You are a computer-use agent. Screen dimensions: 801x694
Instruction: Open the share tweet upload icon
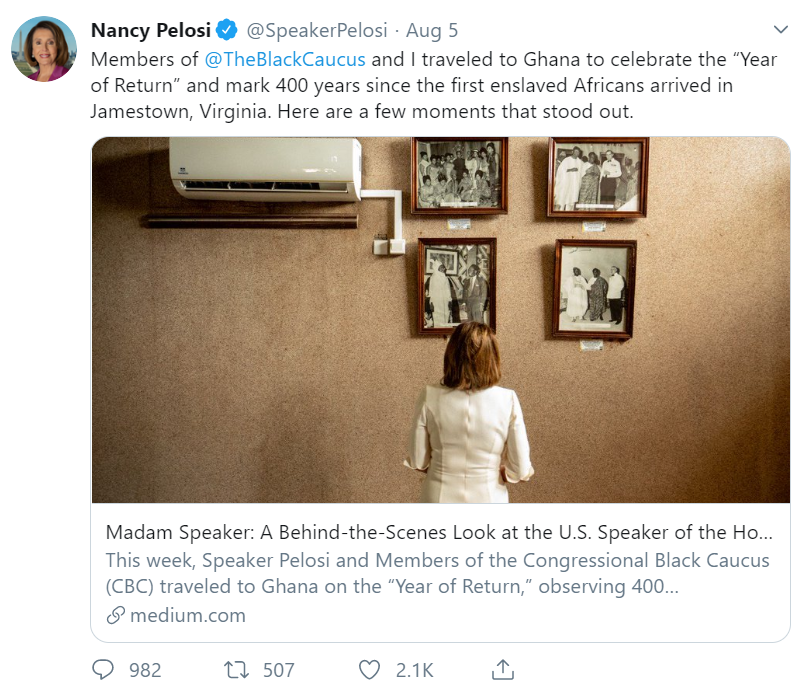504,669
